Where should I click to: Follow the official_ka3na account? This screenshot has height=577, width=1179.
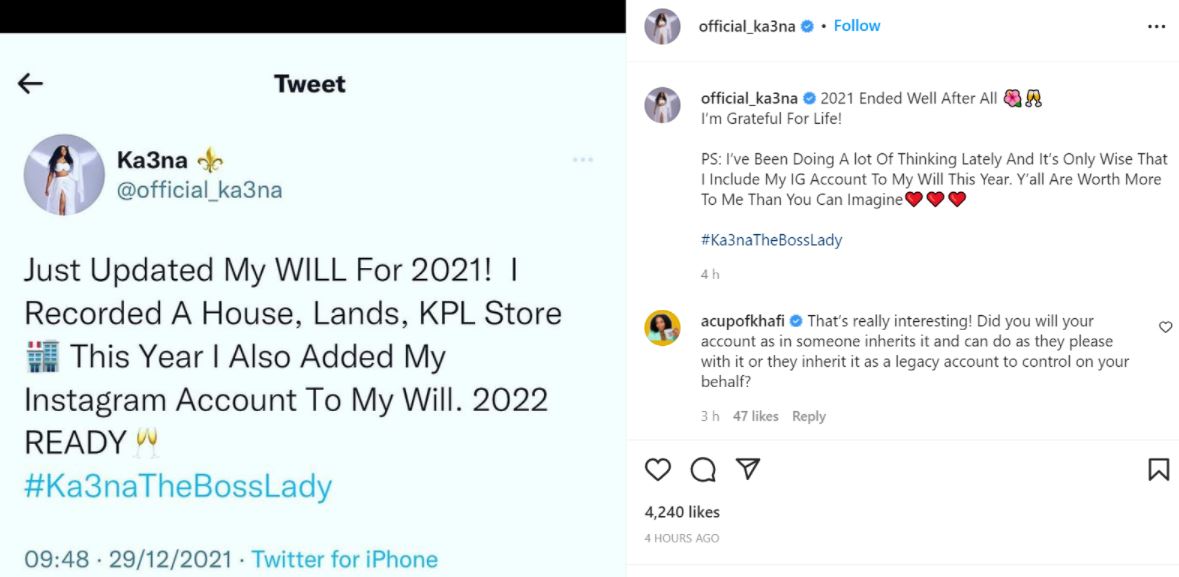pos(857,26)
